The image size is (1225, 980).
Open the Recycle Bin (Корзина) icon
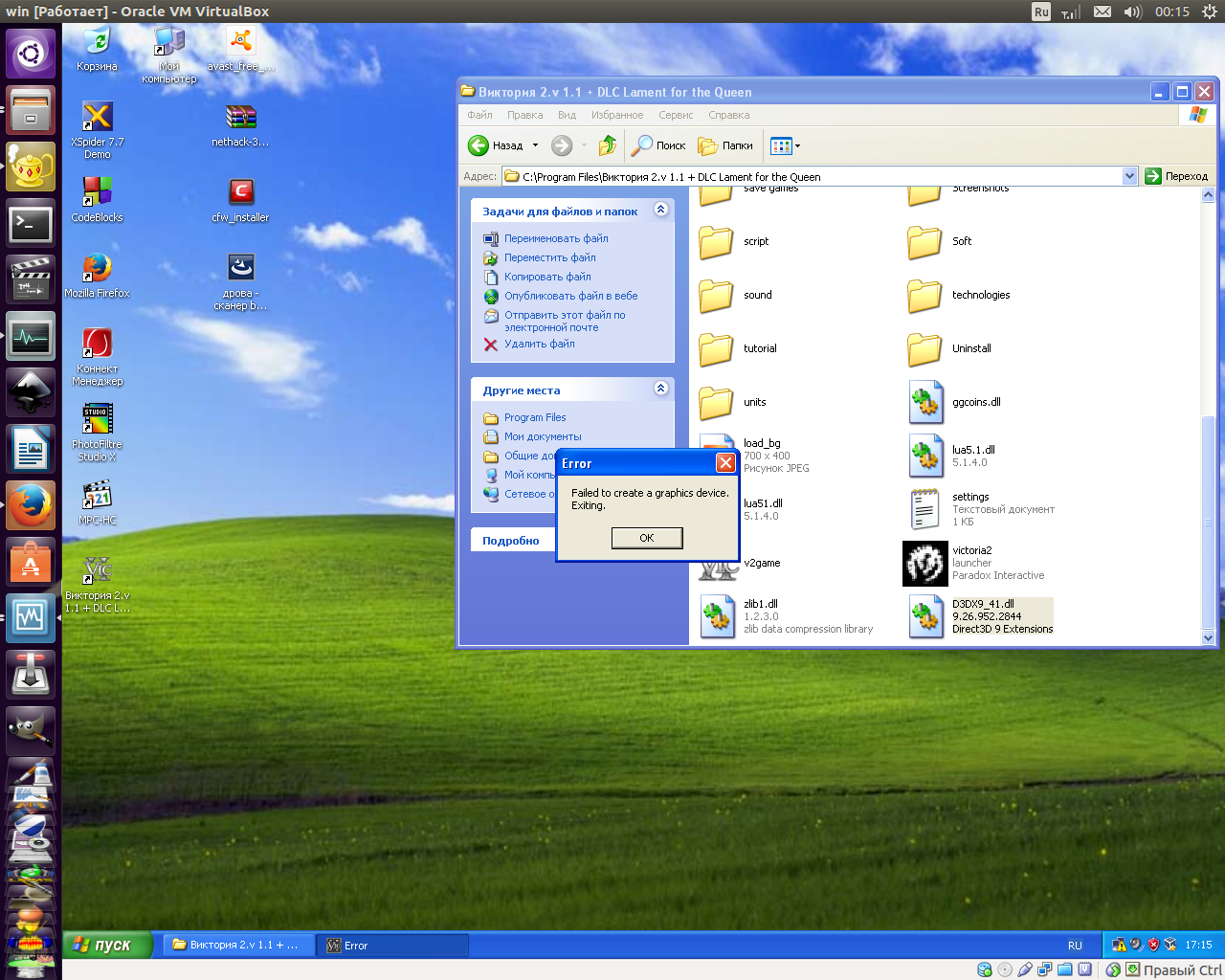[x=97, y=41]
